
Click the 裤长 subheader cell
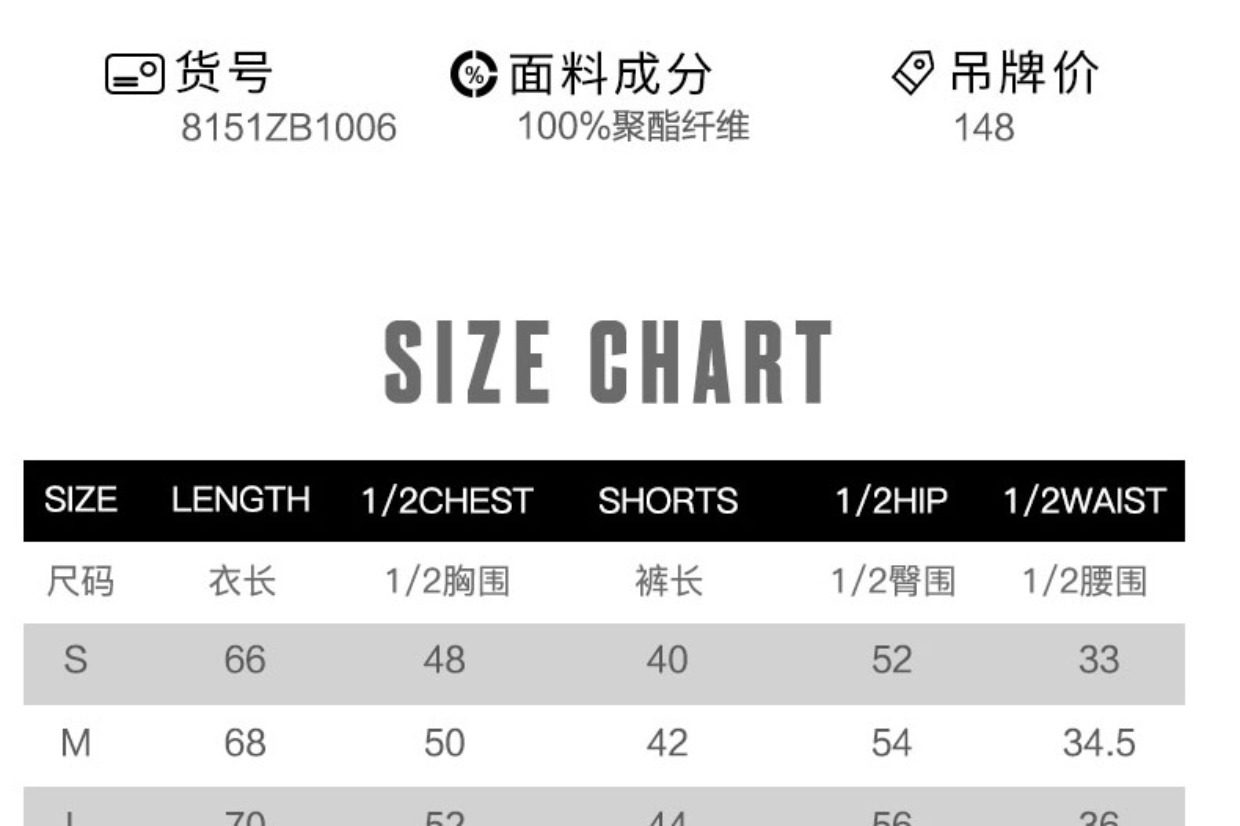pyautogui.click(x=668, y=582)
